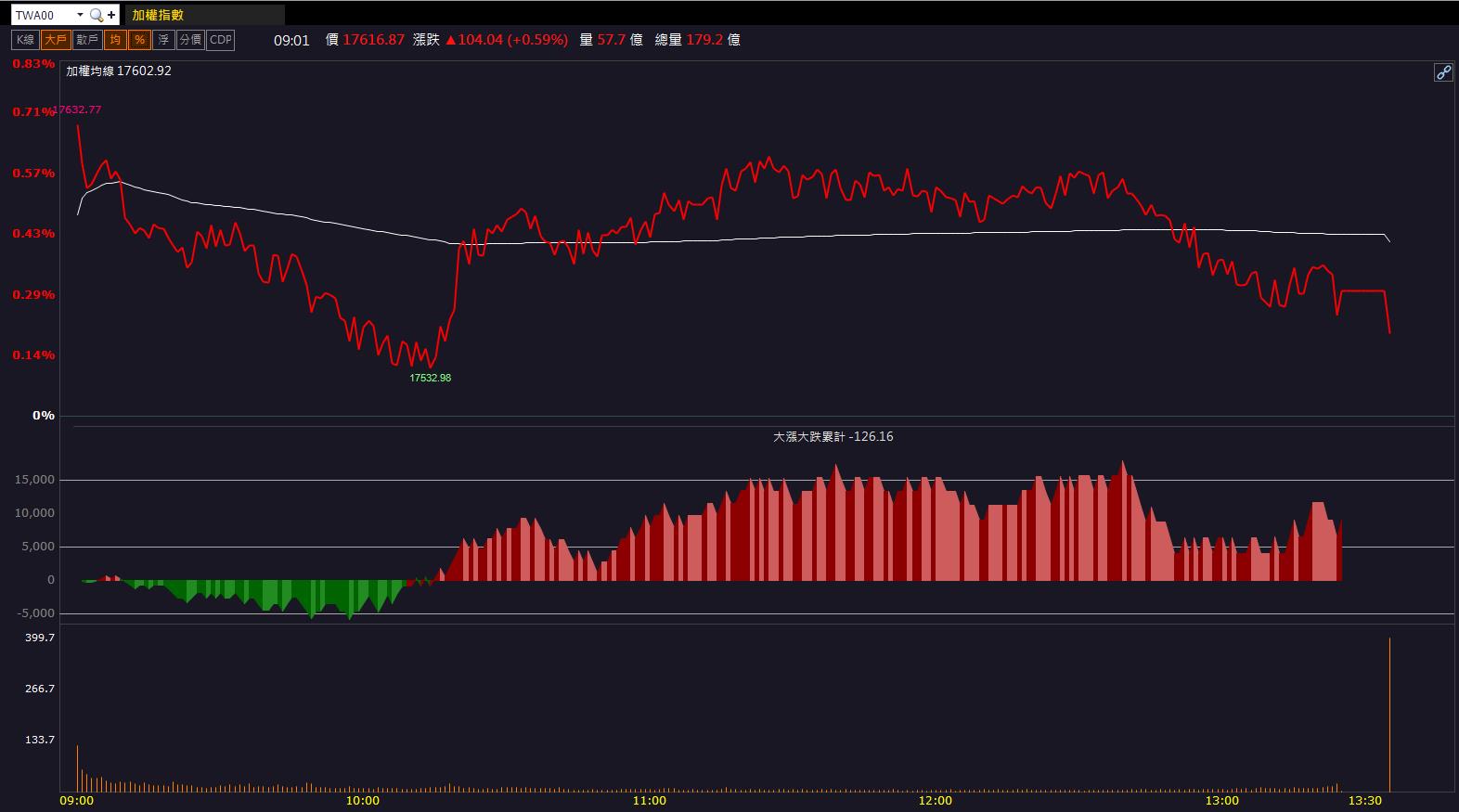Open the 分價 price distribution view
Viewport: 1459px width, 812px height.
click(190, 40)
